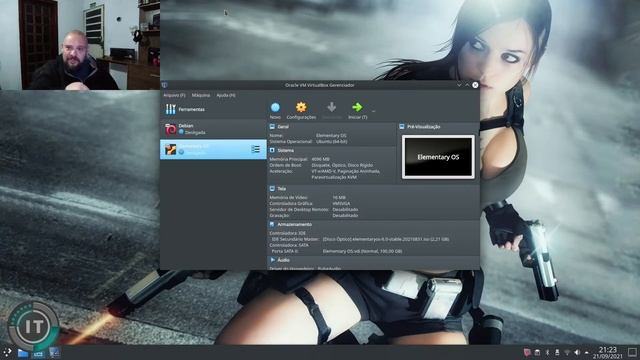Select the Debian virtual machine
This screenshot has height=360, width=640.
(213, 129)
